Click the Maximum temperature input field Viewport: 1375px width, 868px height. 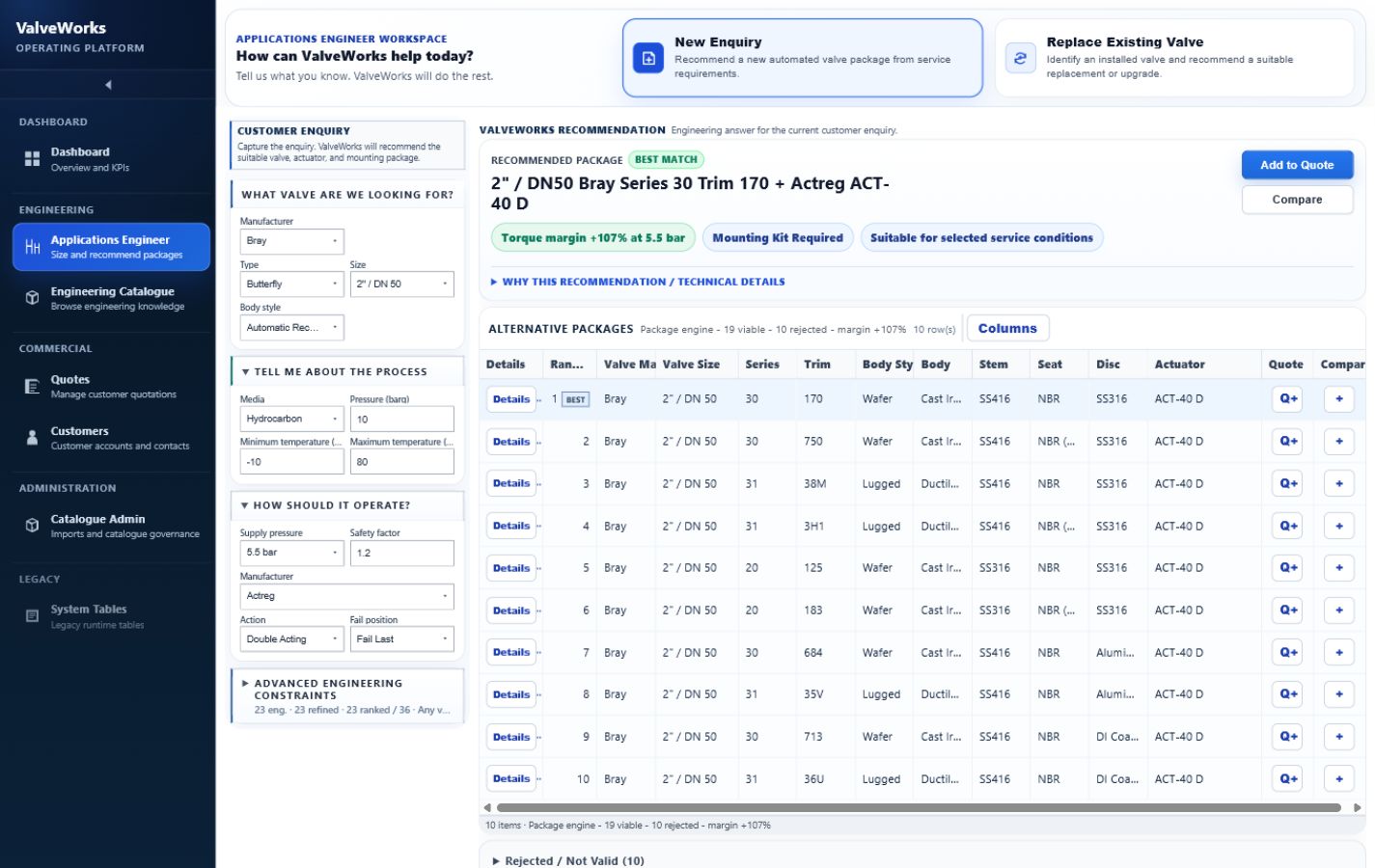(401, 462)
